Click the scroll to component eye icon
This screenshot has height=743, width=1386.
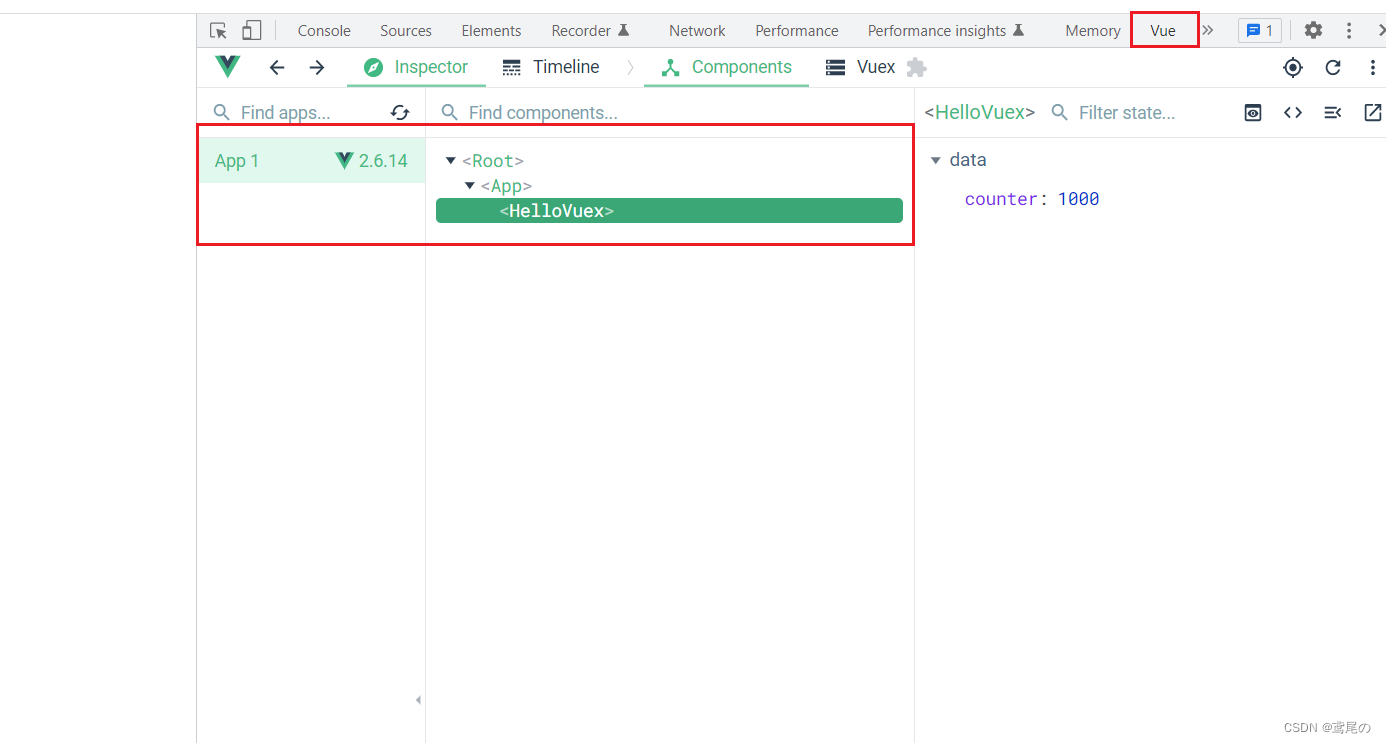1253,113
